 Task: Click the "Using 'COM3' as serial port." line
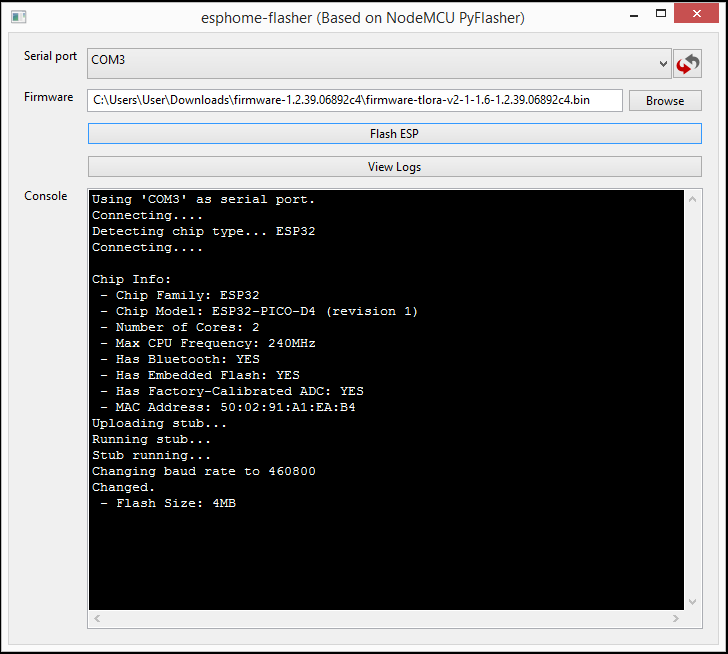tap(203, 200)
